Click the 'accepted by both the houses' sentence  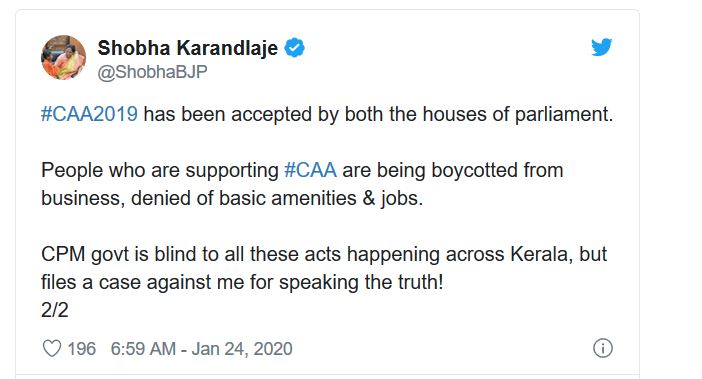327,114
